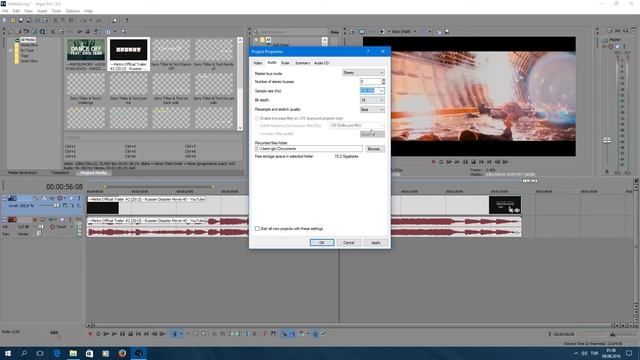This screenshot has height=360, width=640.
Task: Click the Stop button under the video preview
Action: pyautogui.click(x=473, y=162)
